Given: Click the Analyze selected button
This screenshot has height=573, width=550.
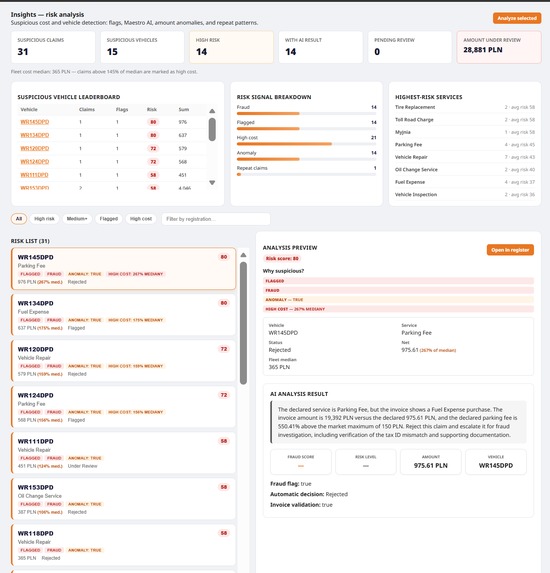Looking at the screenshot, I should point(517,18).
